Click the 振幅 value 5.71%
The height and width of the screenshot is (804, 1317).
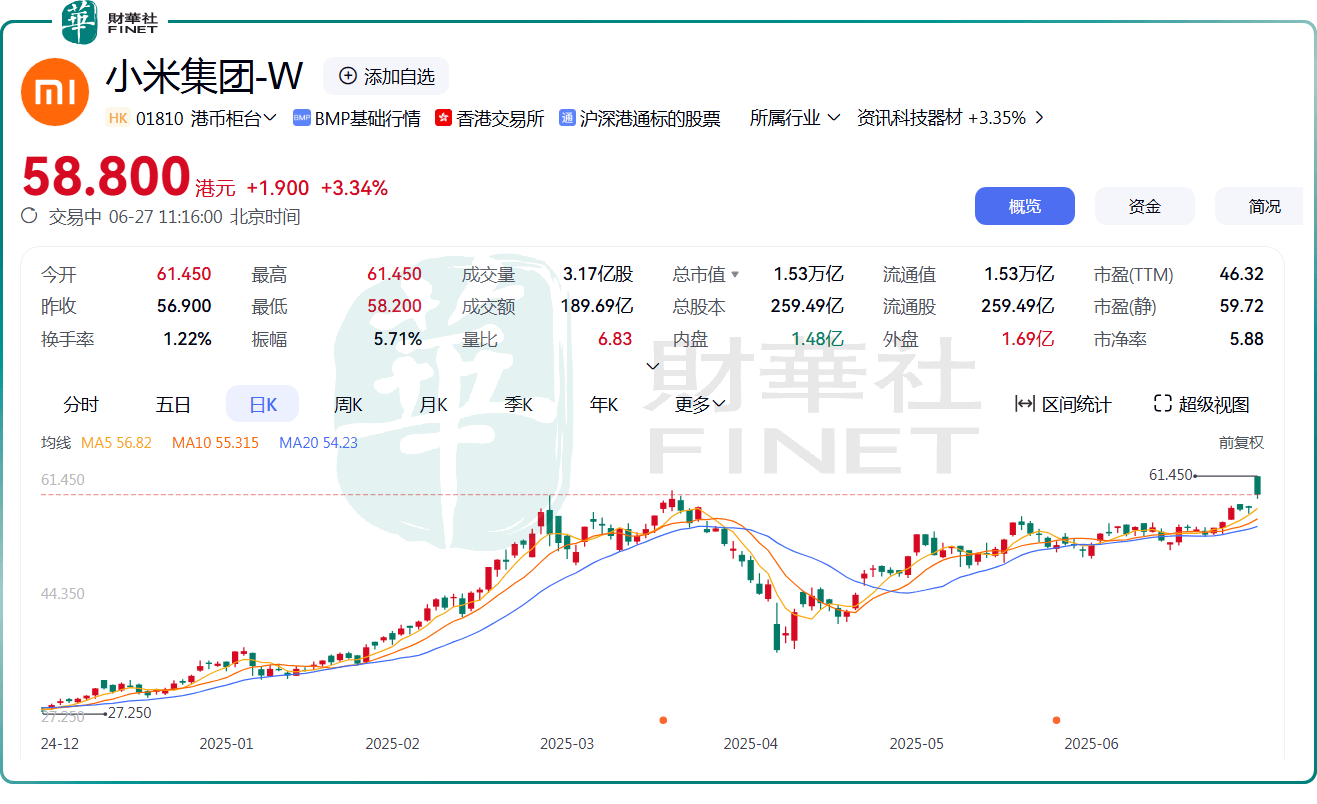(398, 339)
